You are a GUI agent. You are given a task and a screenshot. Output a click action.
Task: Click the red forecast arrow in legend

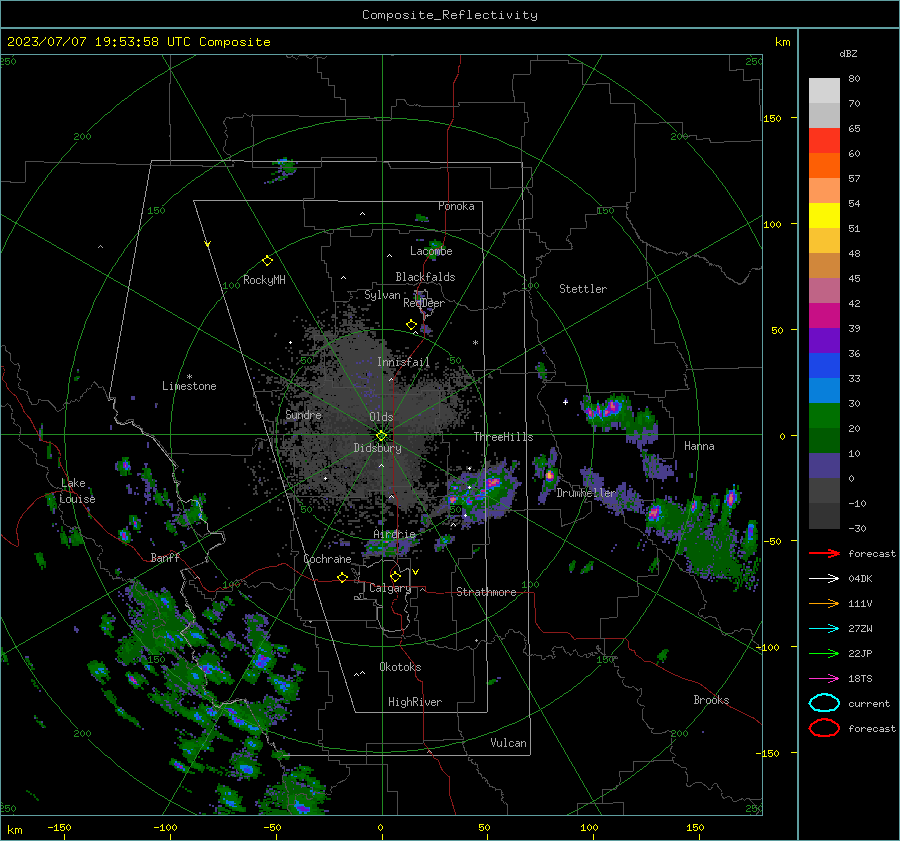(824, 553)
